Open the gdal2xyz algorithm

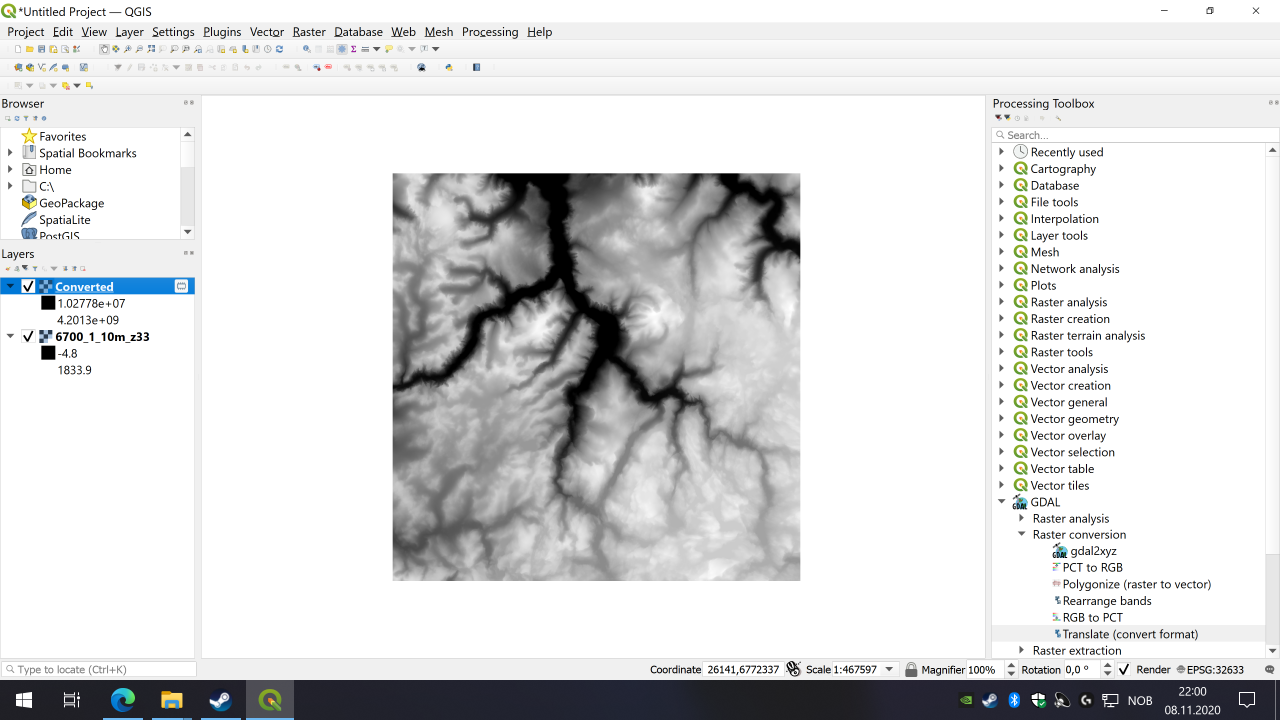1093,551
